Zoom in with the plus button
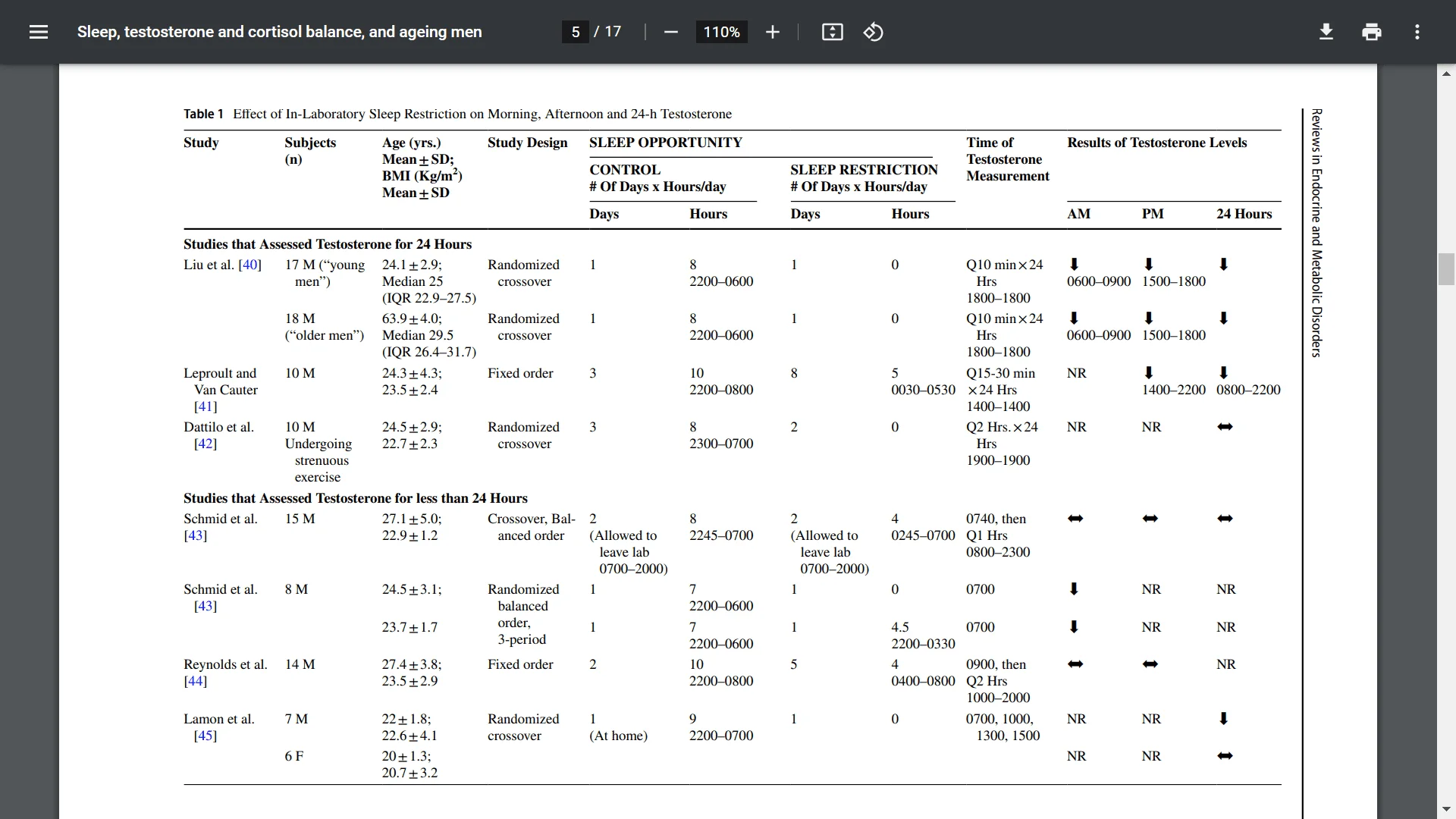This screenshot has height=819, width=1456. (x=772, y=32)
